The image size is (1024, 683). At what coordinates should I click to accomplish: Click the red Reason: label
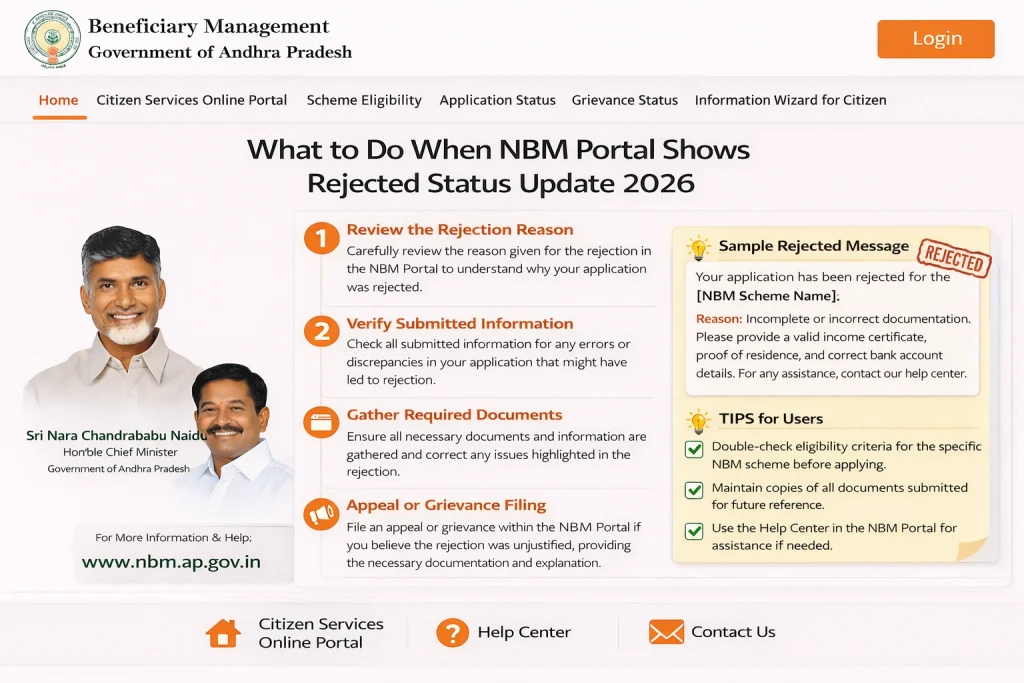click(719, 319)
